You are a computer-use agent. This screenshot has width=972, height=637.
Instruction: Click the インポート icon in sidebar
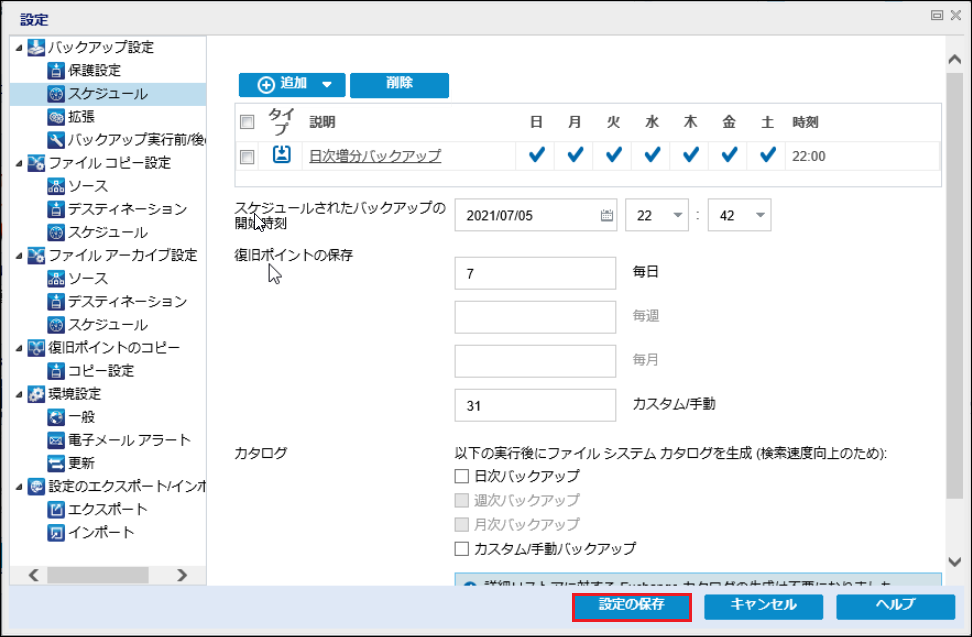coord(56,532)
